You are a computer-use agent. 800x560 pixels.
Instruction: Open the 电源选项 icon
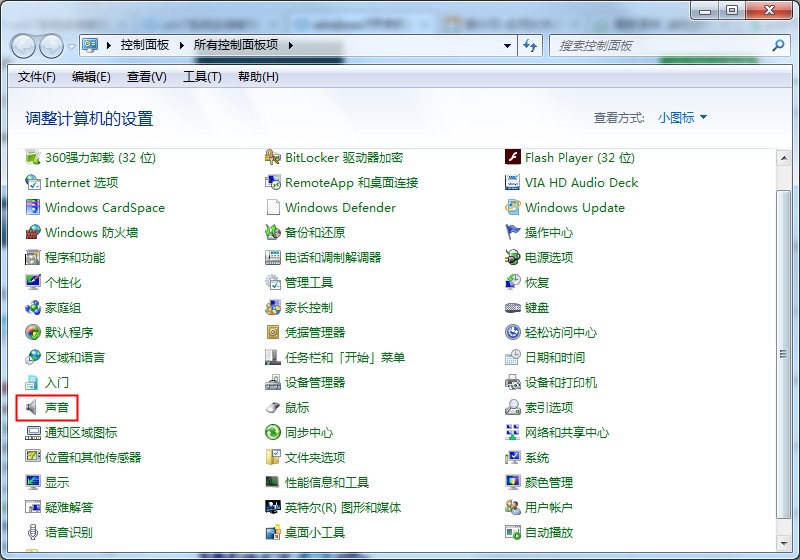click(512, 257)
